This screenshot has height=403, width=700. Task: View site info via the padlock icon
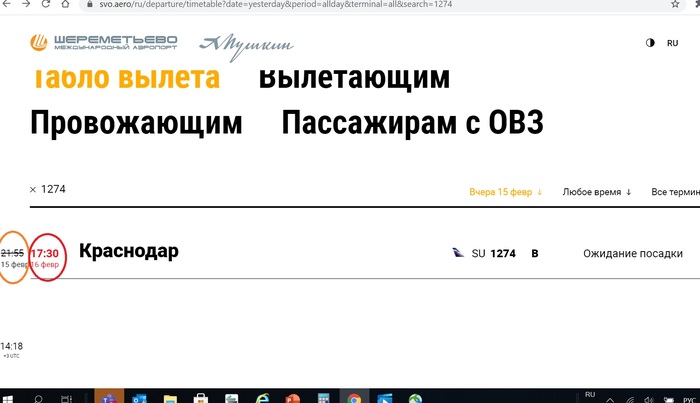click(x=90, y=4)
